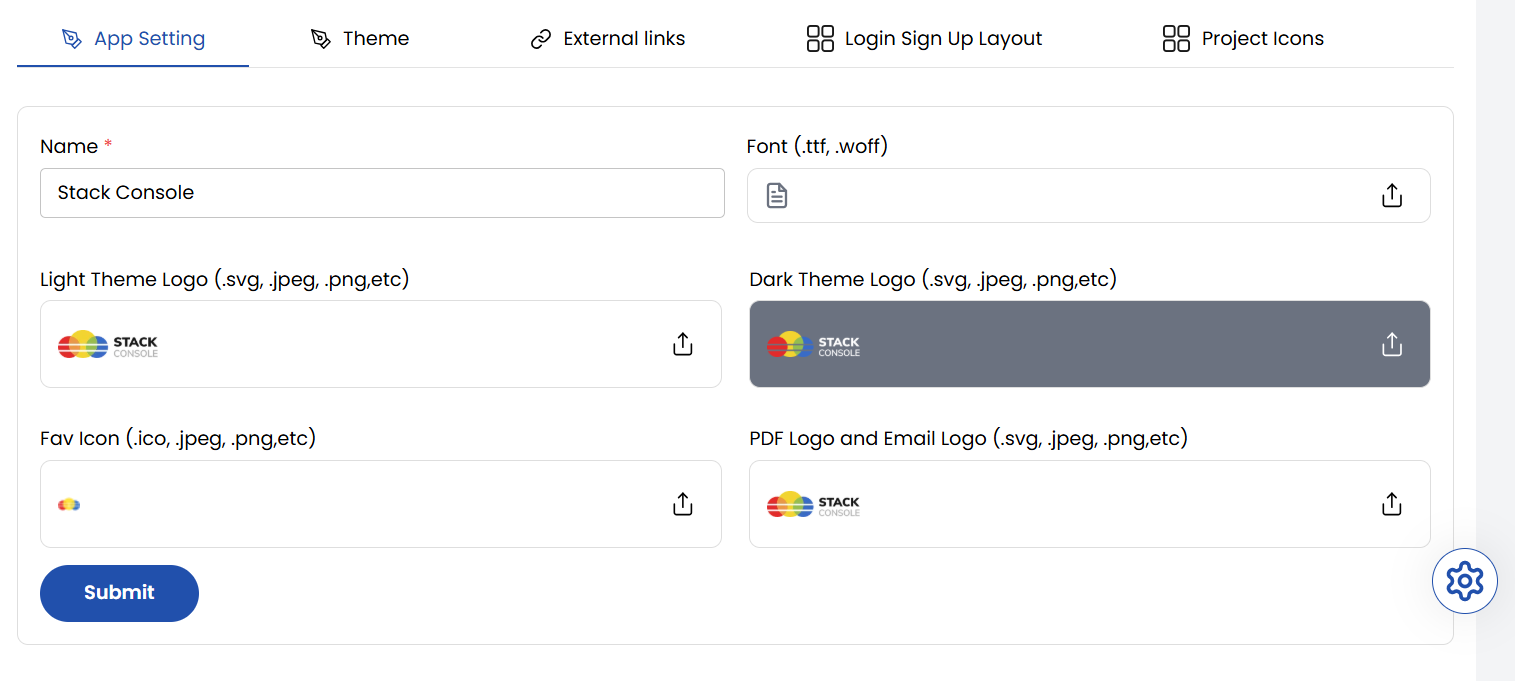This screenshot has height=681, width=1515.
Task: Click the Dark Theme Logo preview image
Action: 813,345
